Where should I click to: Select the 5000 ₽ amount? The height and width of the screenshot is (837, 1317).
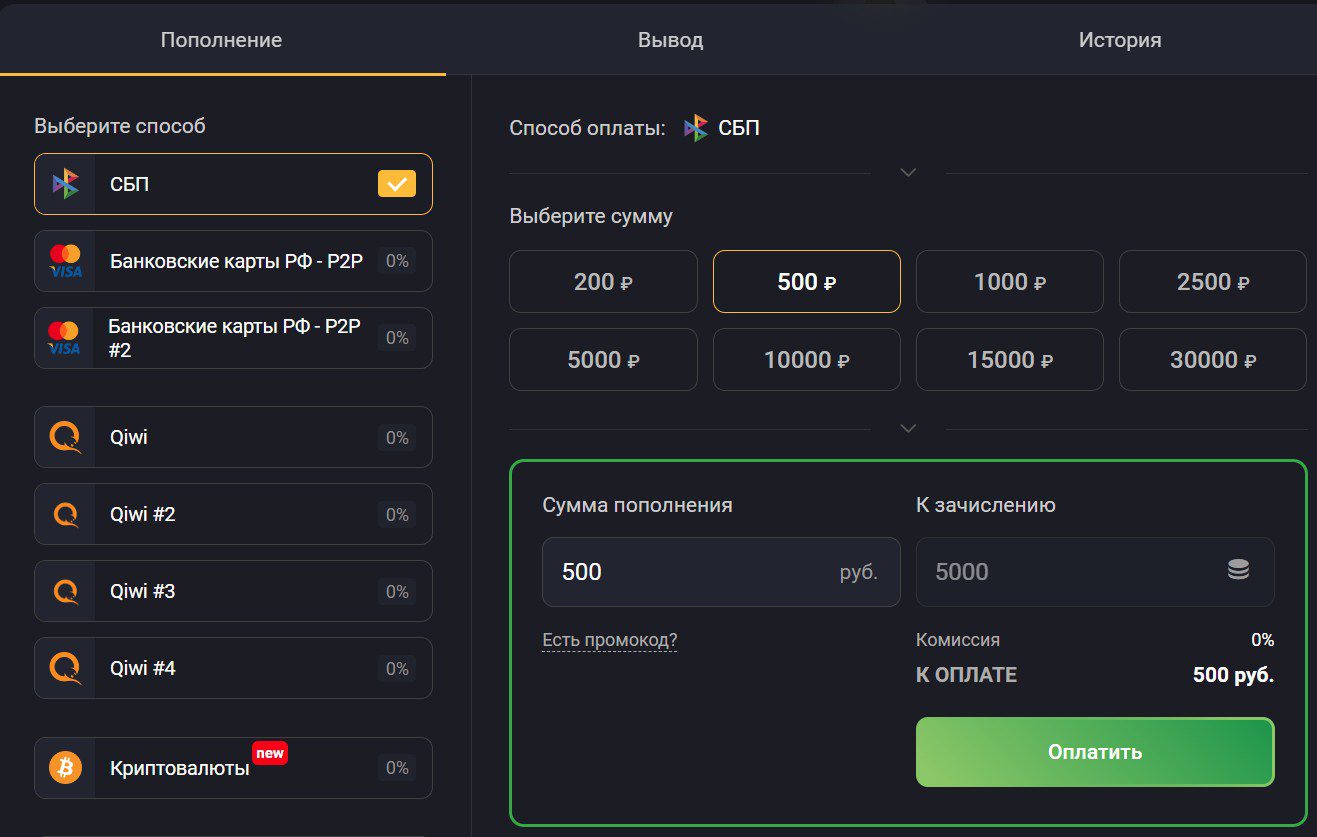point(603,359)
